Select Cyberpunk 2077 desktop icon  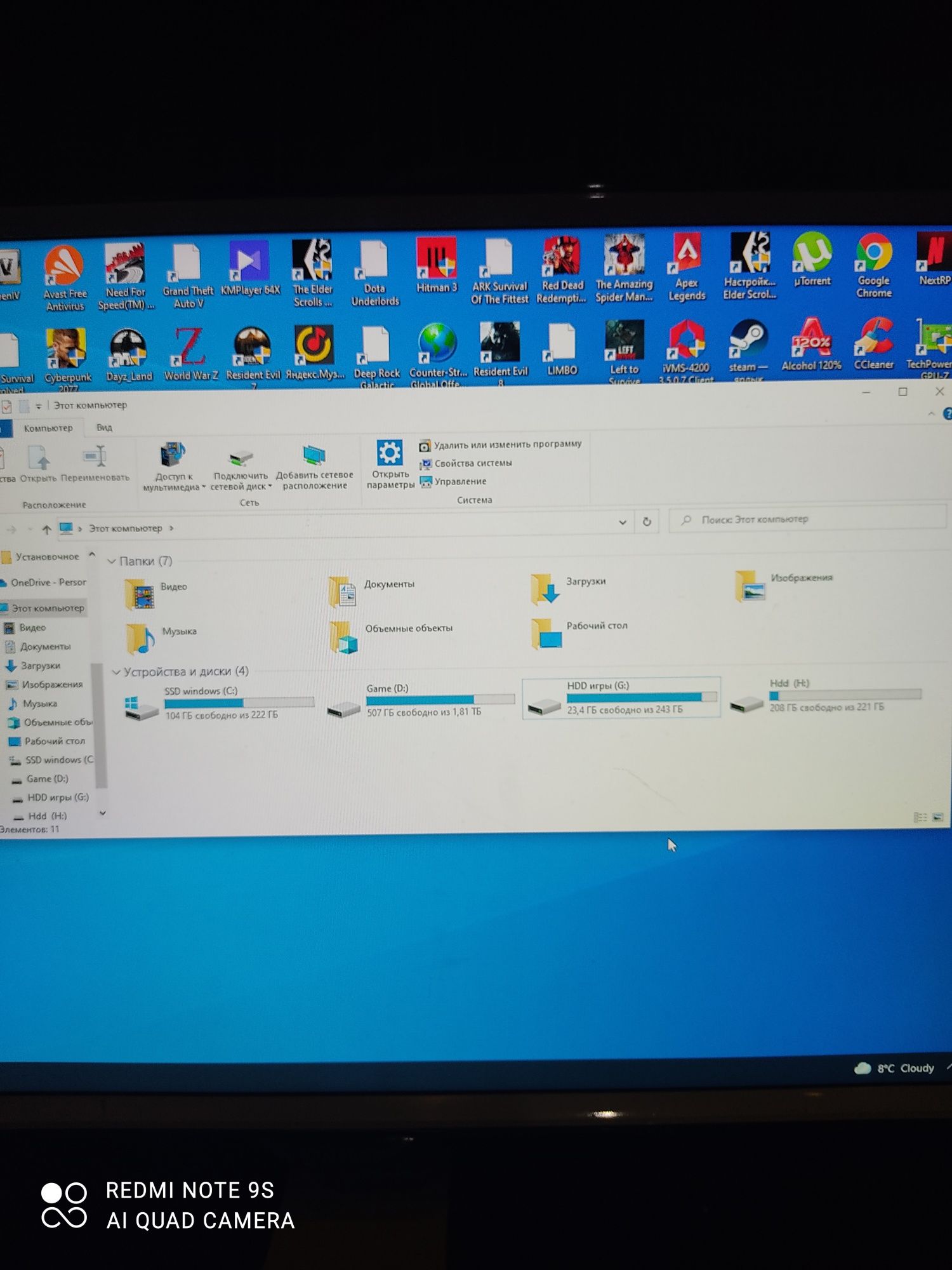67,361
